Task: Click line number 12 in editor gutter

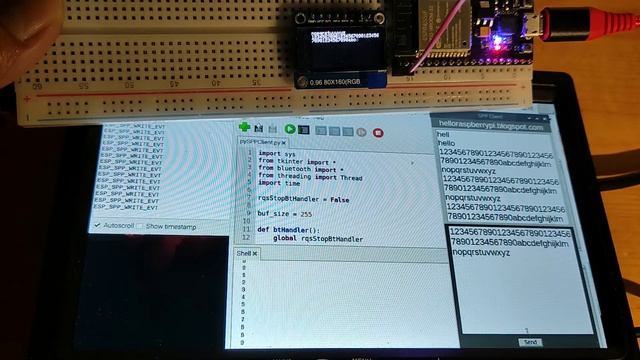Action: (245, 237)
